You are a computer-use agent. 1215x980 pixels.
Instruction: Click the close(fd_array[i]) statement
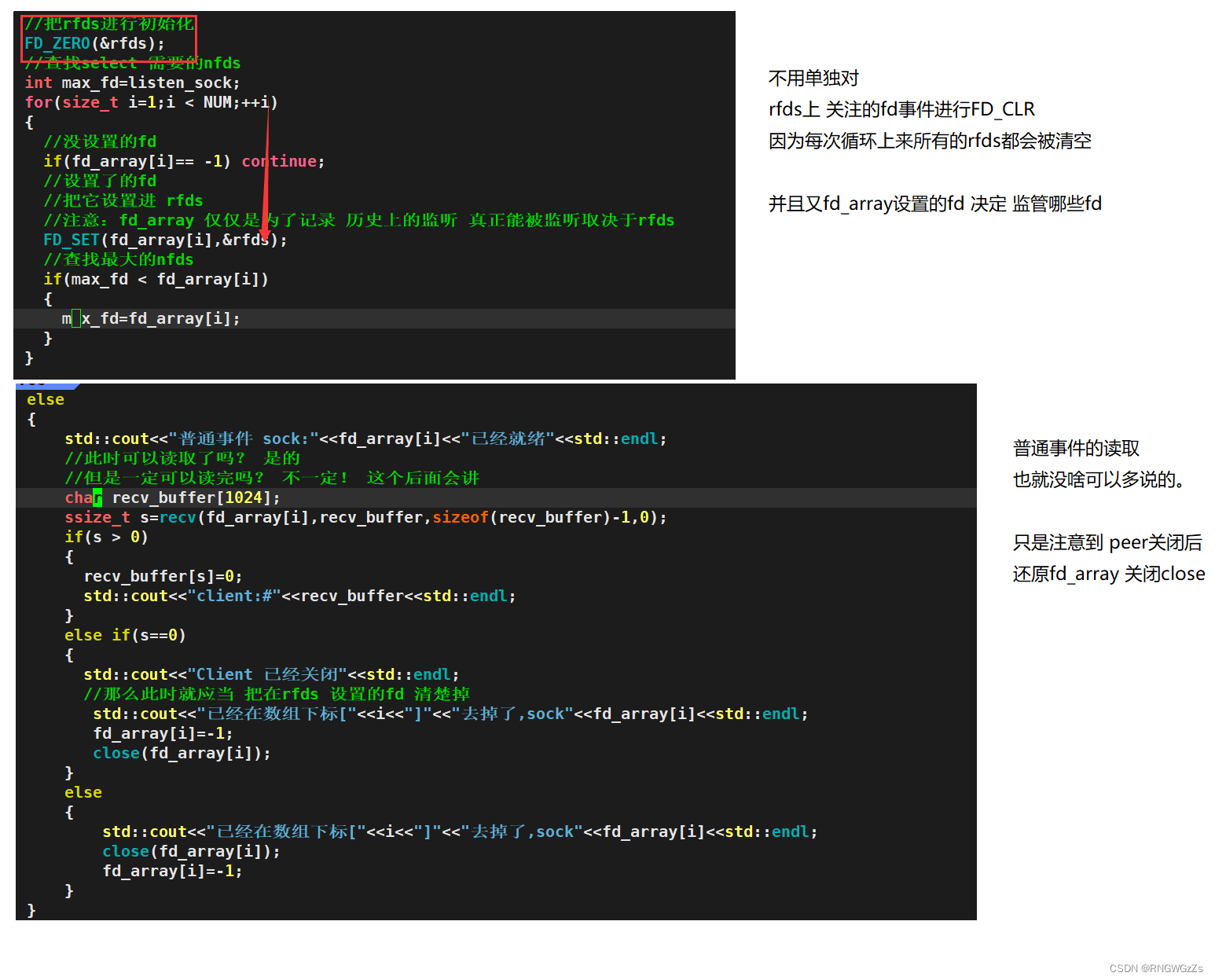tap(181, 753)
